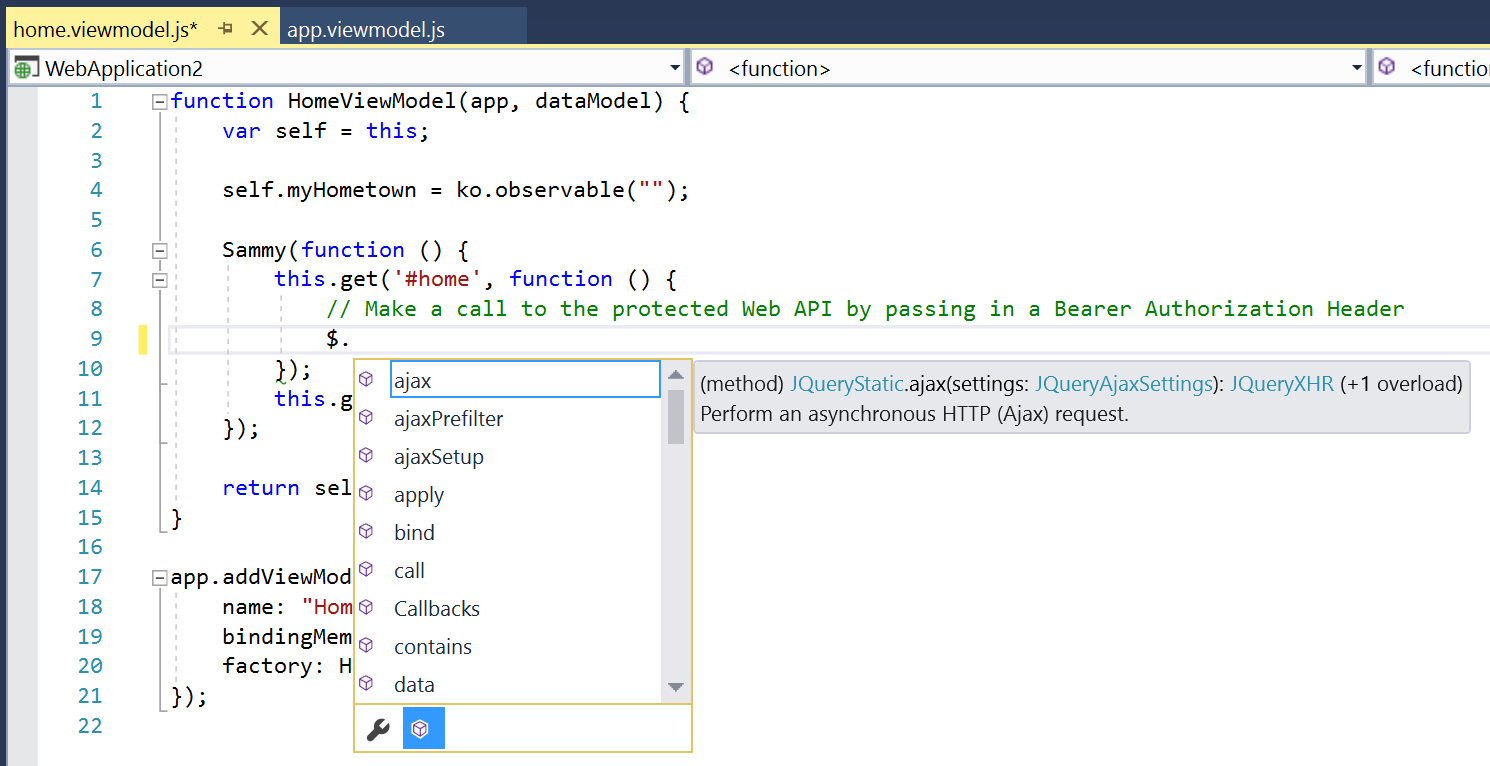Toggle the highlighted methods filter button
1490x766 pixels.
(x=423, y=729)
